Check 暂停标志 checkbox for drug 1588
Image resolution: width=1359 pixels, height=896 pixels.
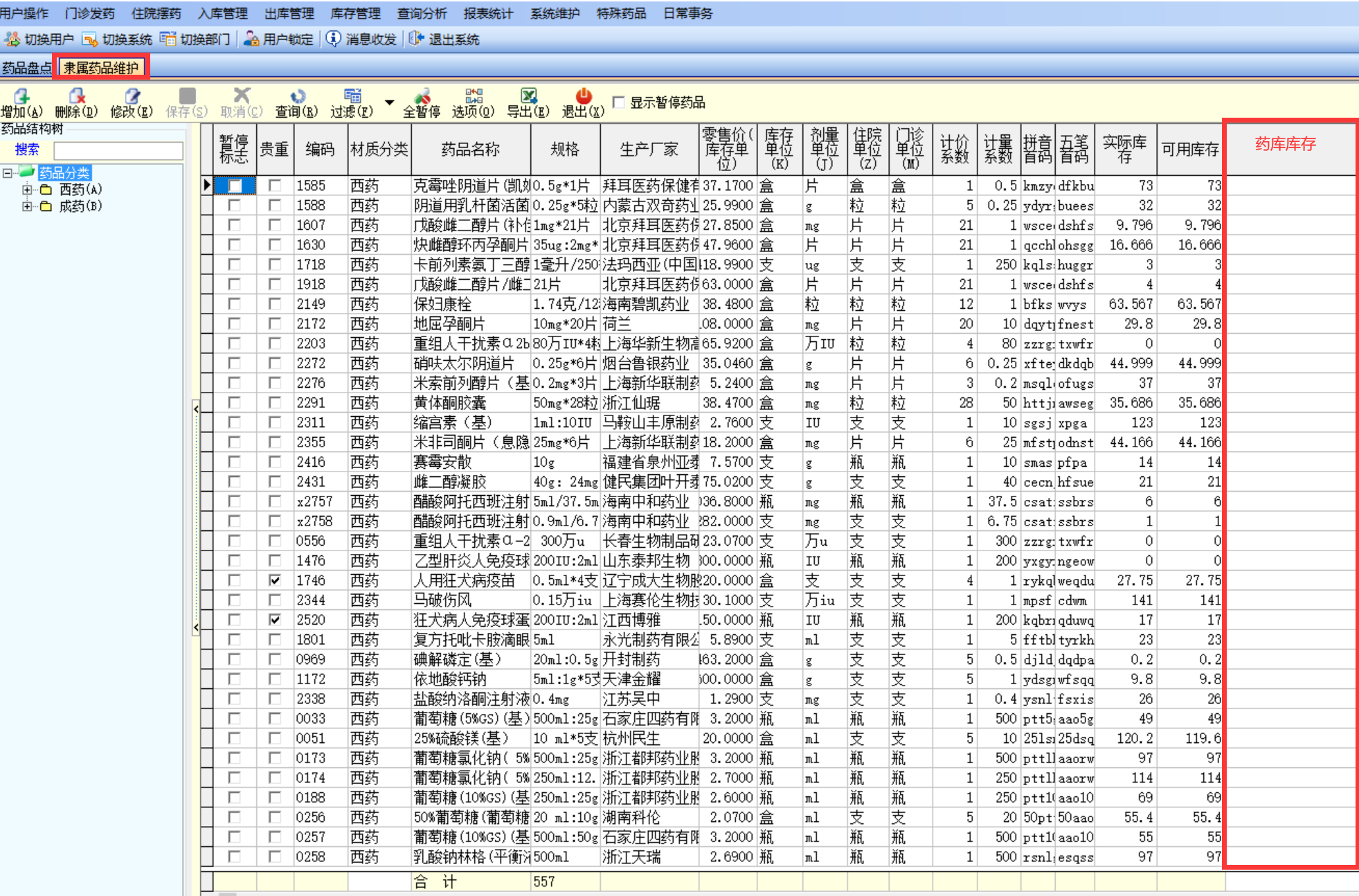tap(234, 206)
